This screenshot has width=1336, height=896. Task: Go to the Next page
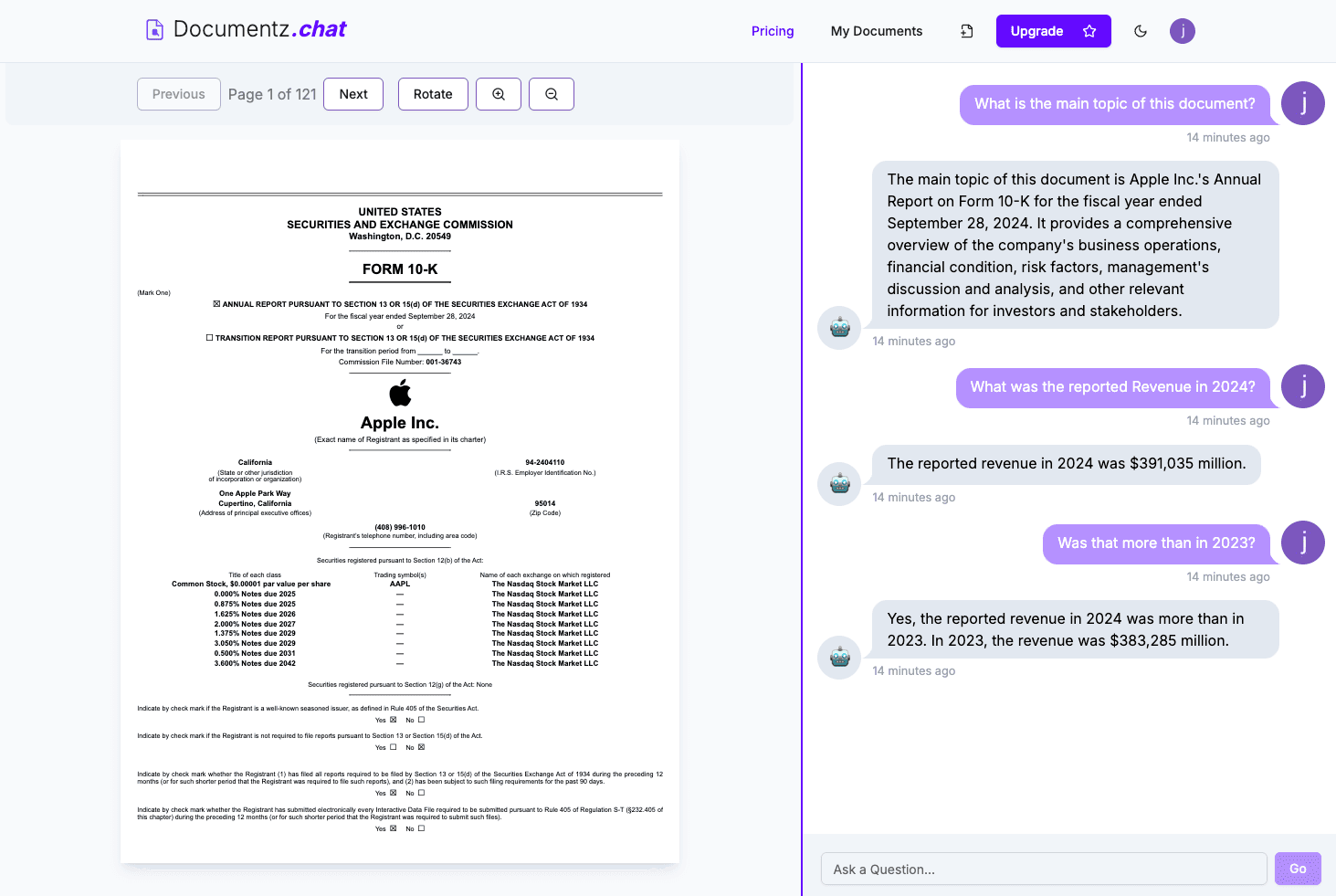point(353,94)
